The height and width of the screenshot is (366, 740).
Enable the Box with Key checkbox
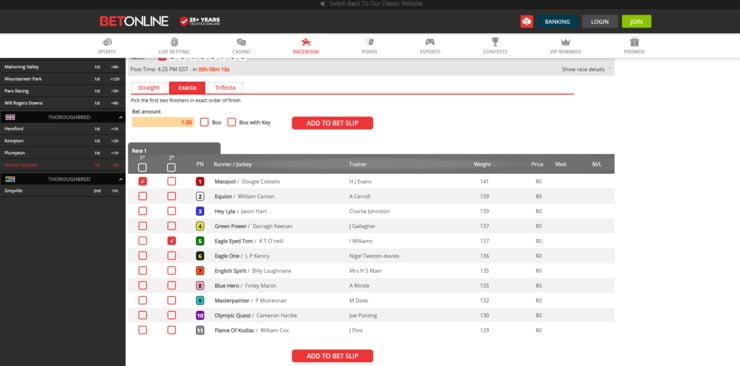tap(231, 122)
